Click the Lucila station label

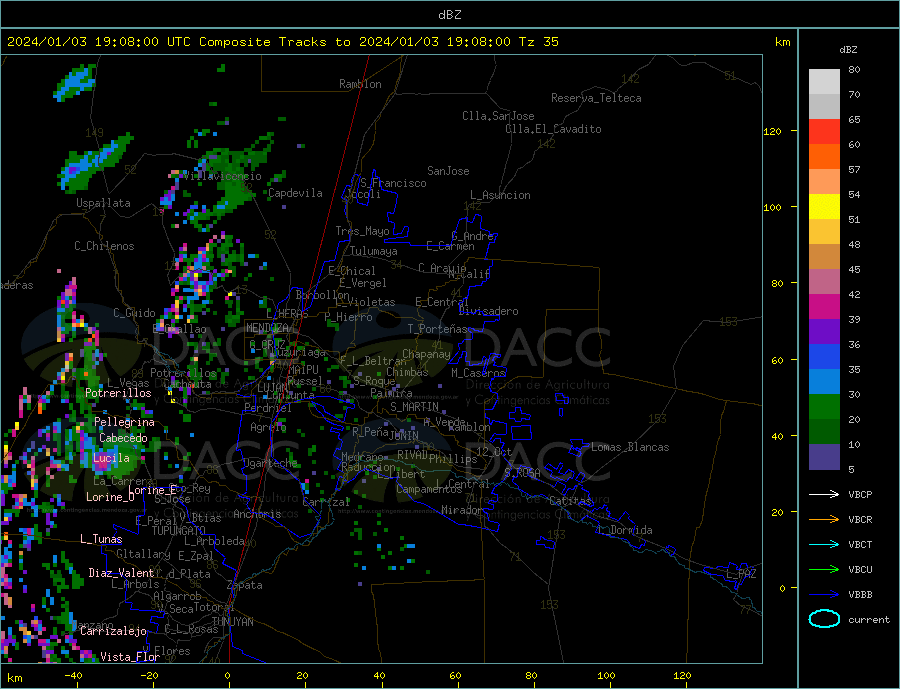point(111,458)
